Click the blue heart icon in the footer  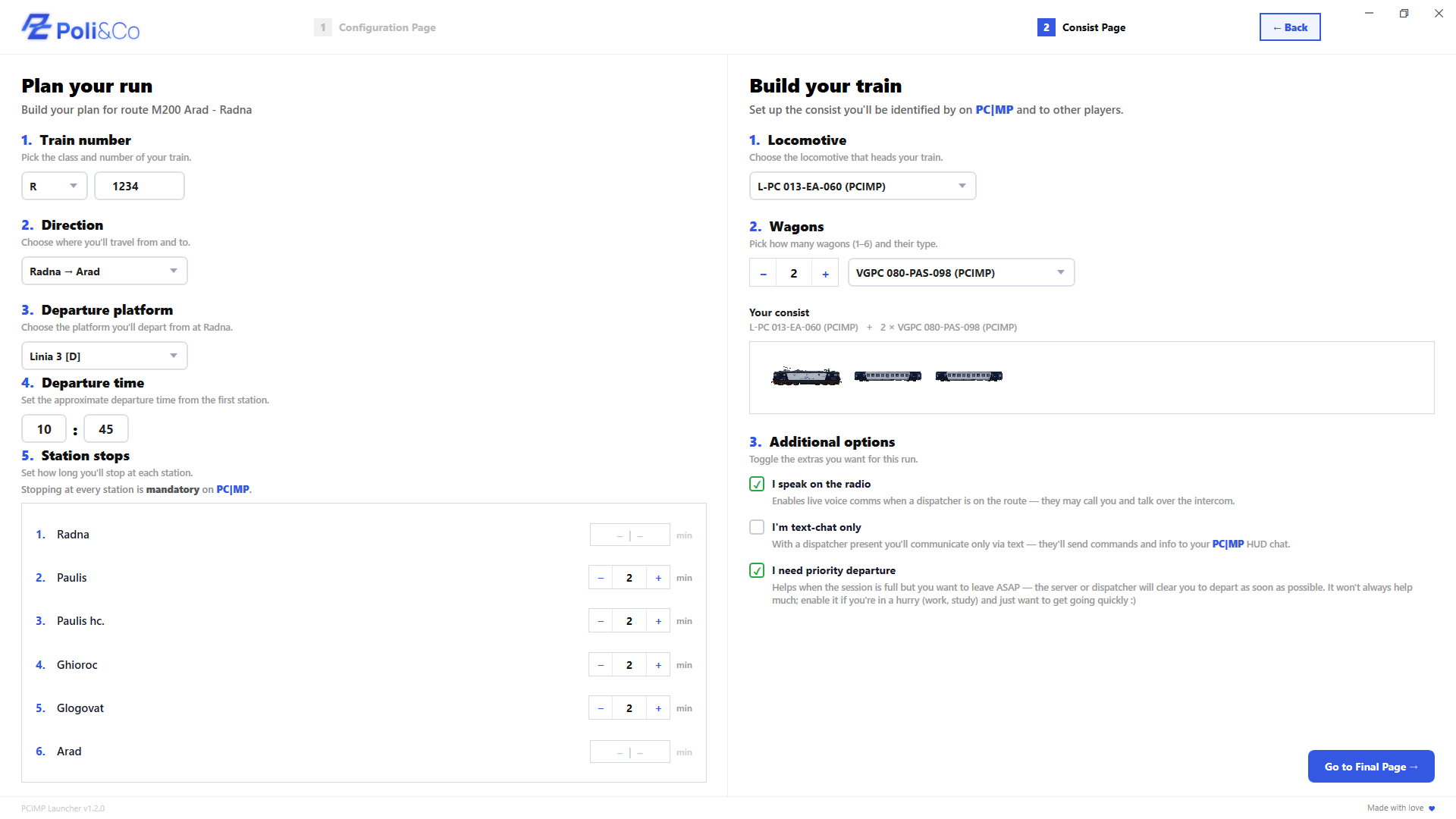point(1432,808)
